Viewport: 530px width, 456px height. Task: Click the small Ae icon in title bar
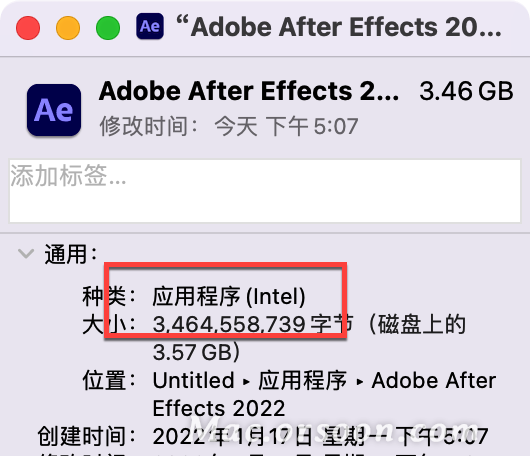coord(150,26)
